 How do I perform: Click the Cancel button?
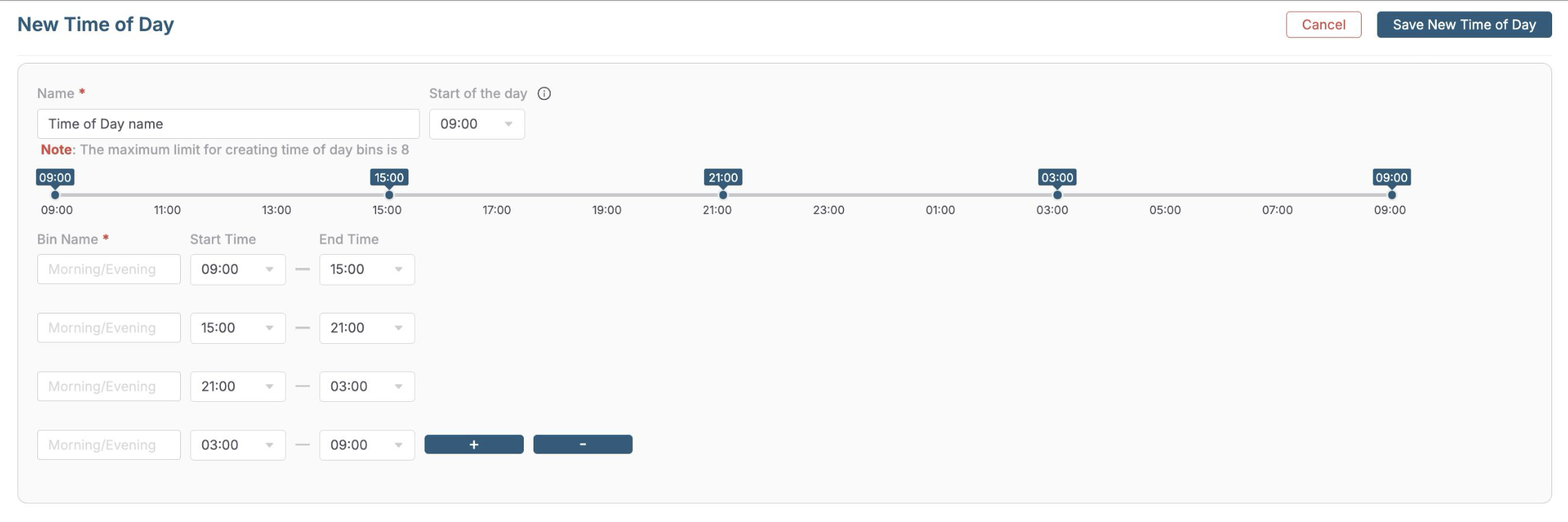(x=1323, y=25)
